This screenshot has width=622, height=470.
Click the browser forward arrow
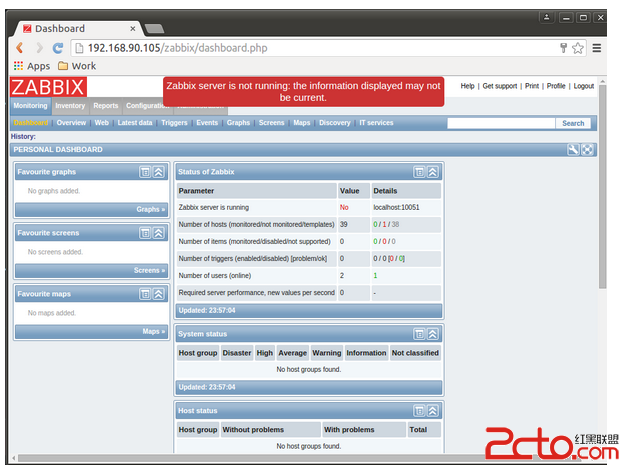coord(39,48)
